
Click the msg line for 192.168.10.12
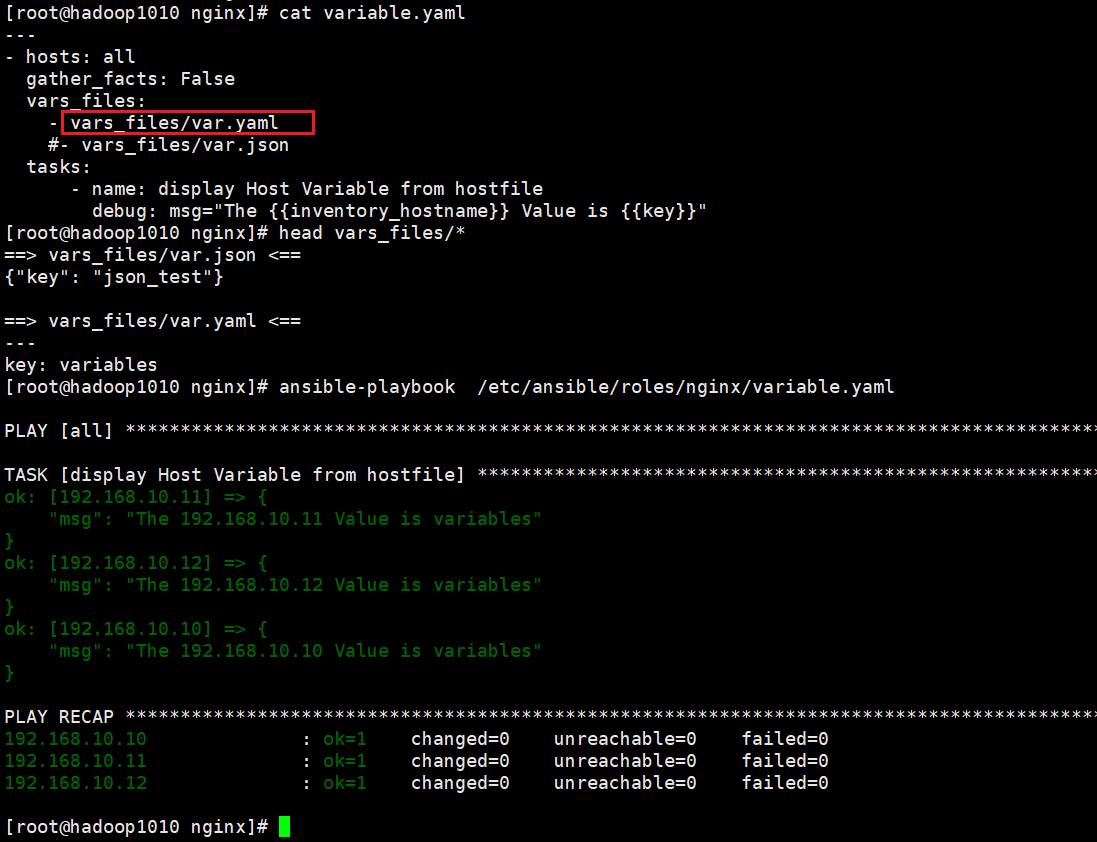pyautogui.click(x=295, y=585)
